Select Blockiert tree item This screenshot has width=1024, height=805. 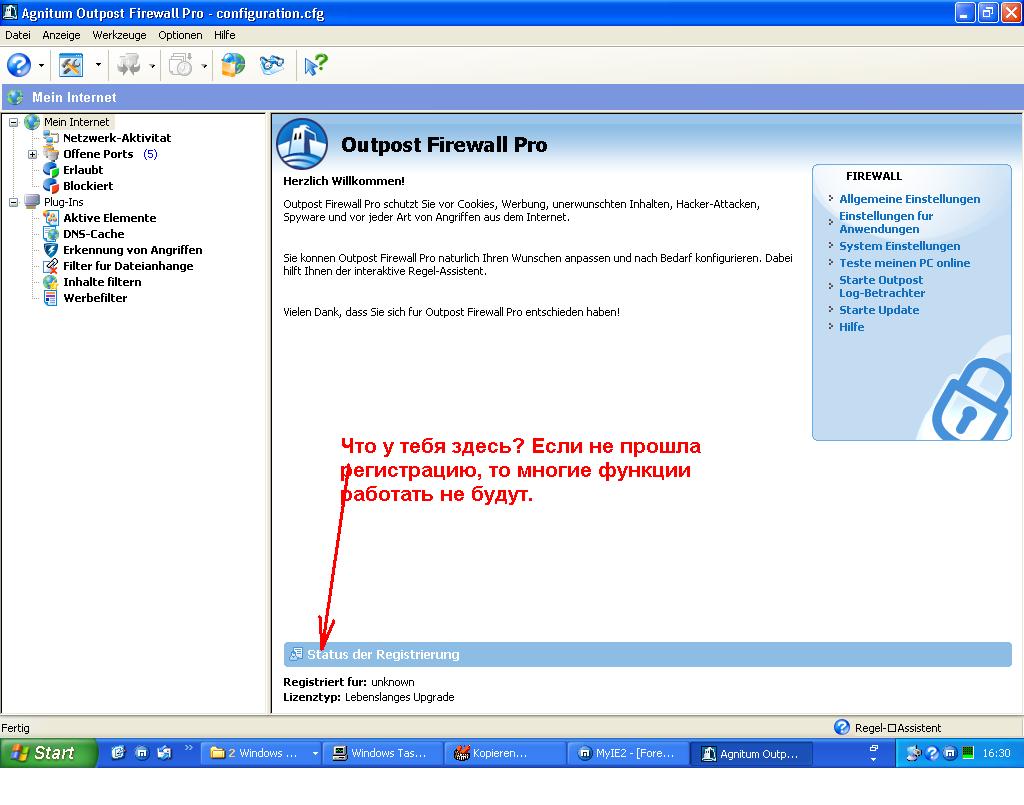88,186
